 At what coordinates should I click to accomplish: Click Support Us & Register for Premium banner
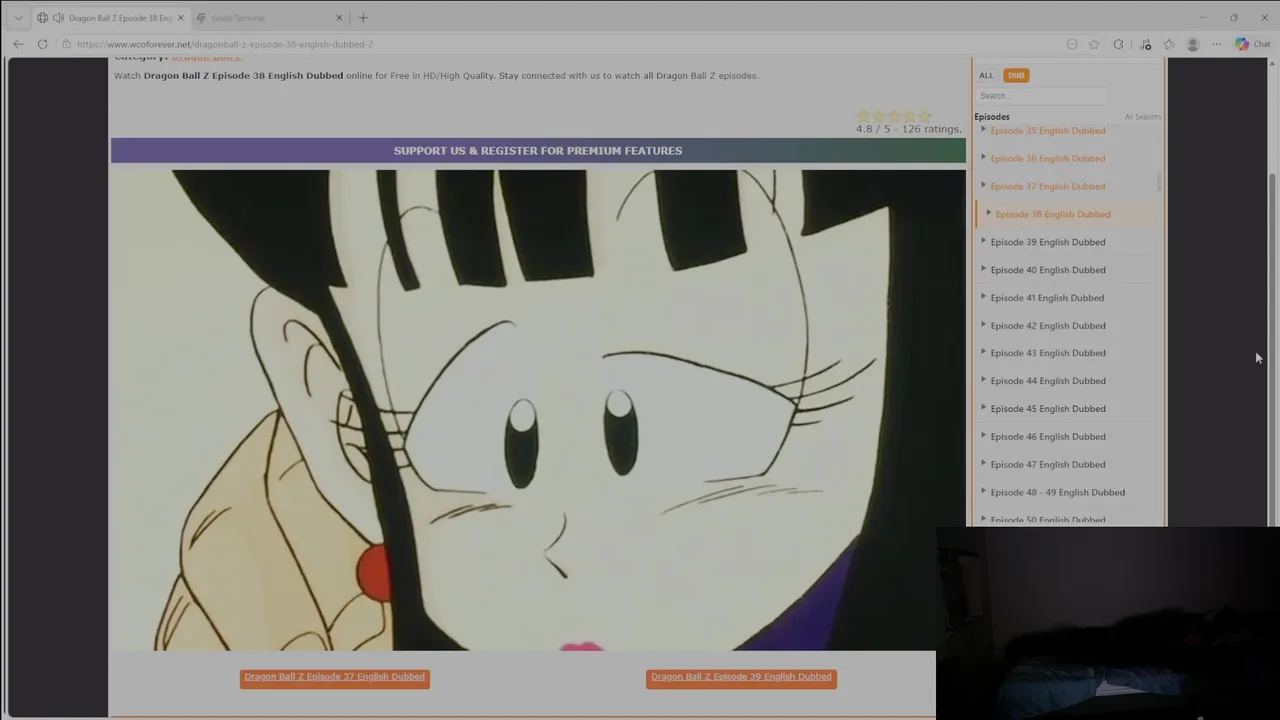pos(538,151)
